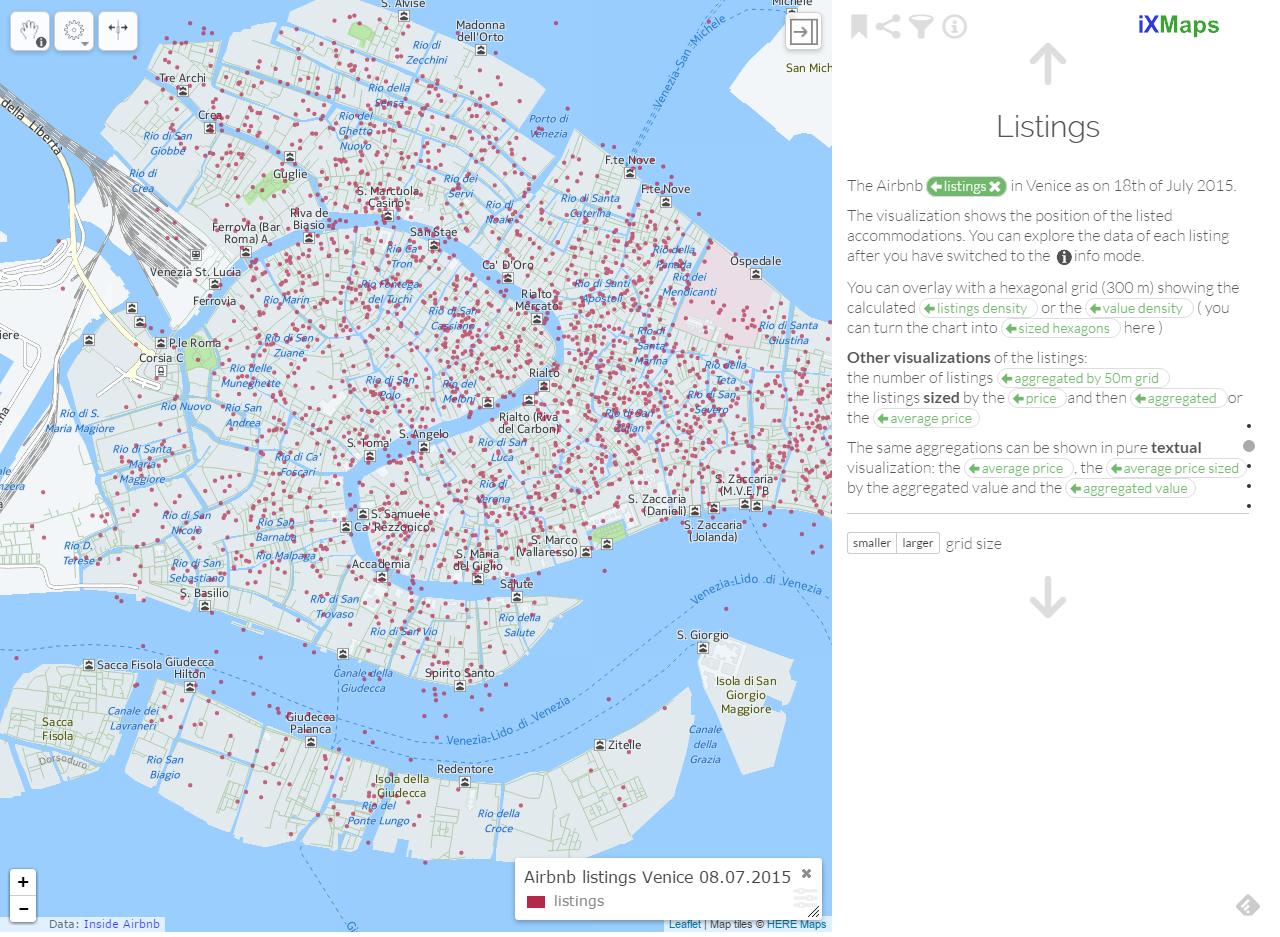Collapse the side panel with arrow icon
Viewport: 1280px width, 937px height.
click(803, 32)
